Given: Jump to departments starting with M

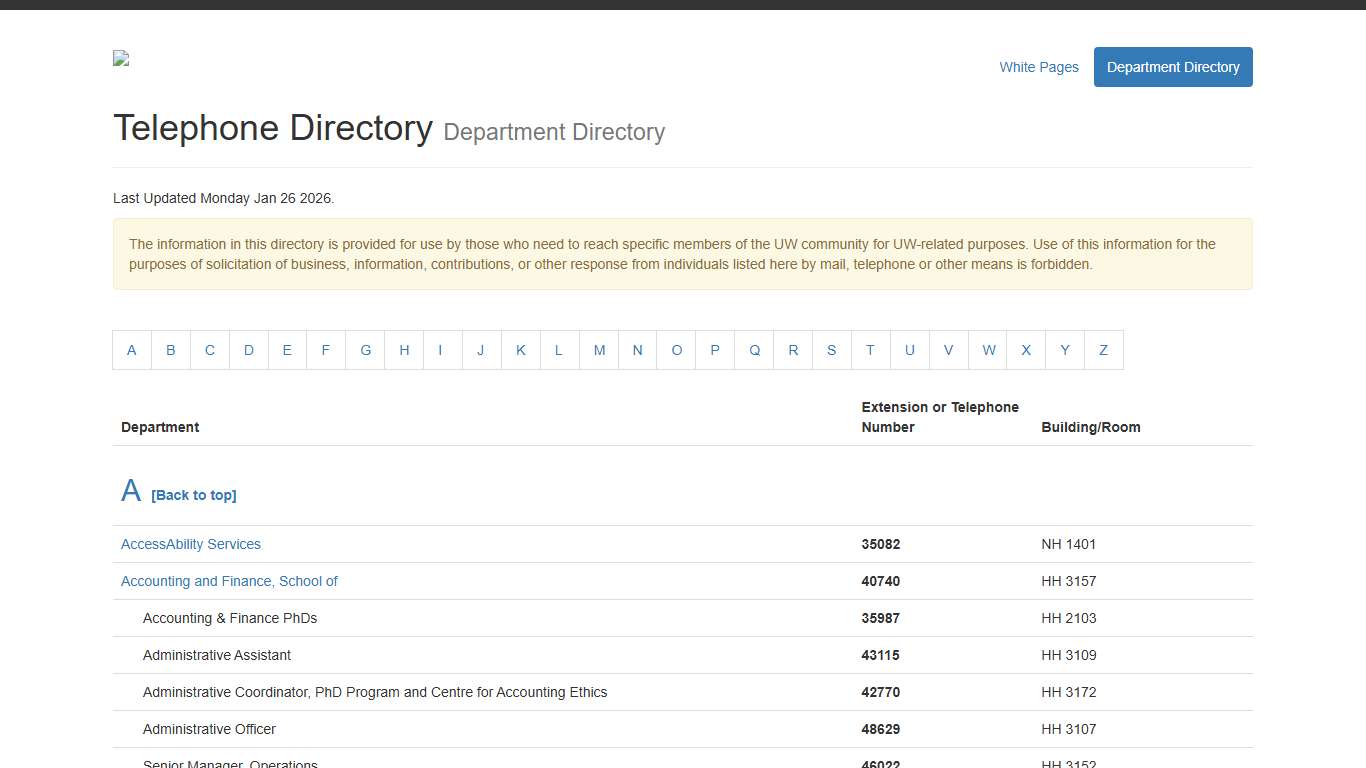Looking at the screenshot, I should pyautogui.click(x=599, y=350).
